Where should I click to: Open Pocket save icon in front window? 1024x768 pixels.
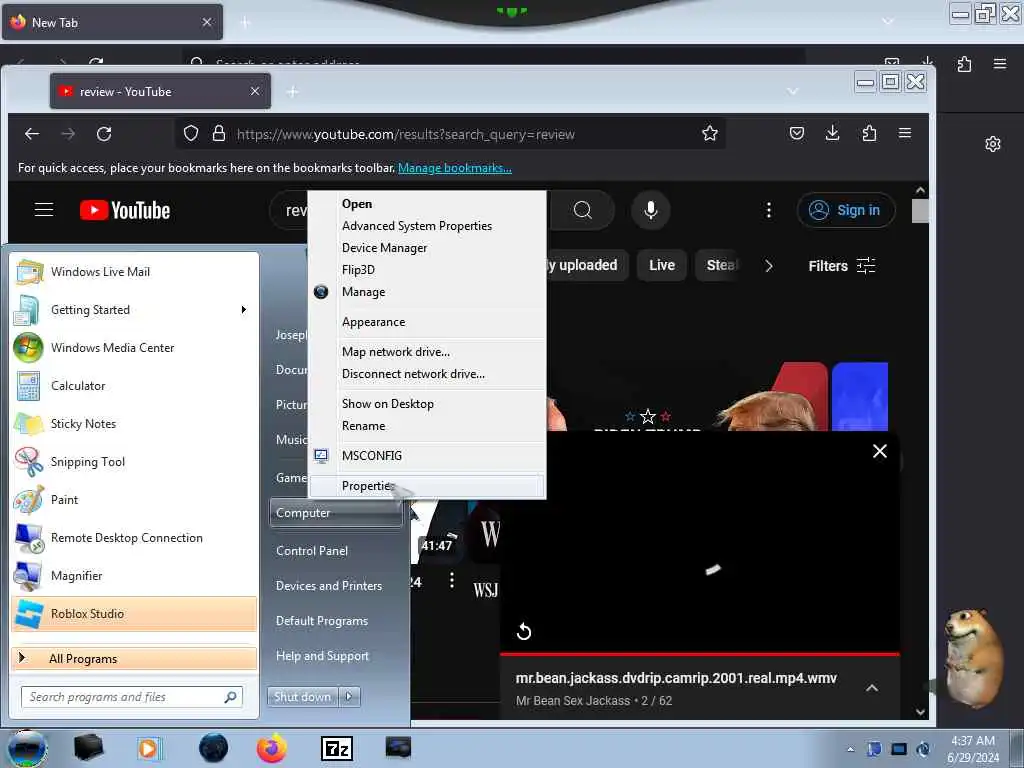coord(797,133)
